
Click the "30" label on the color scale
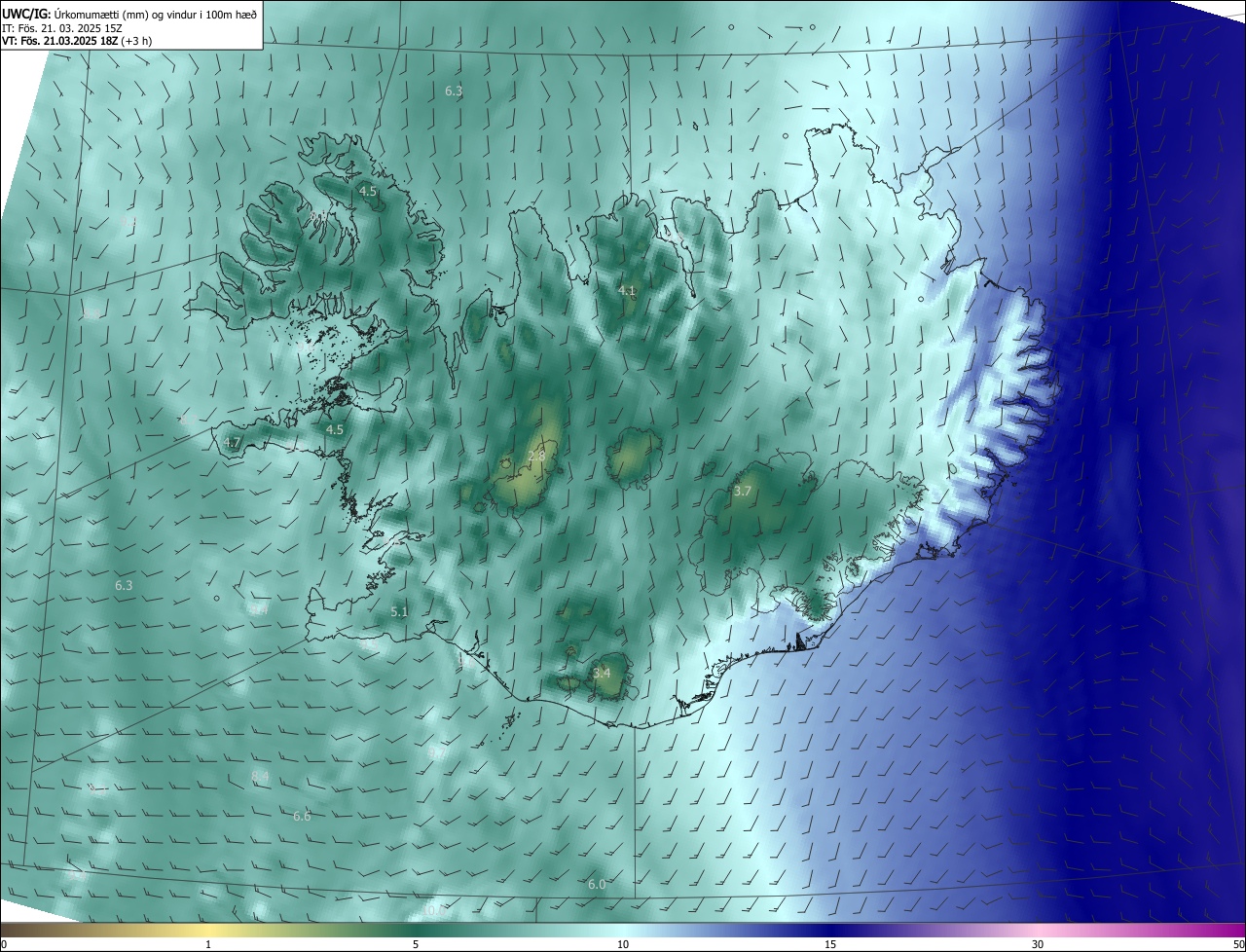[1038, 944]
